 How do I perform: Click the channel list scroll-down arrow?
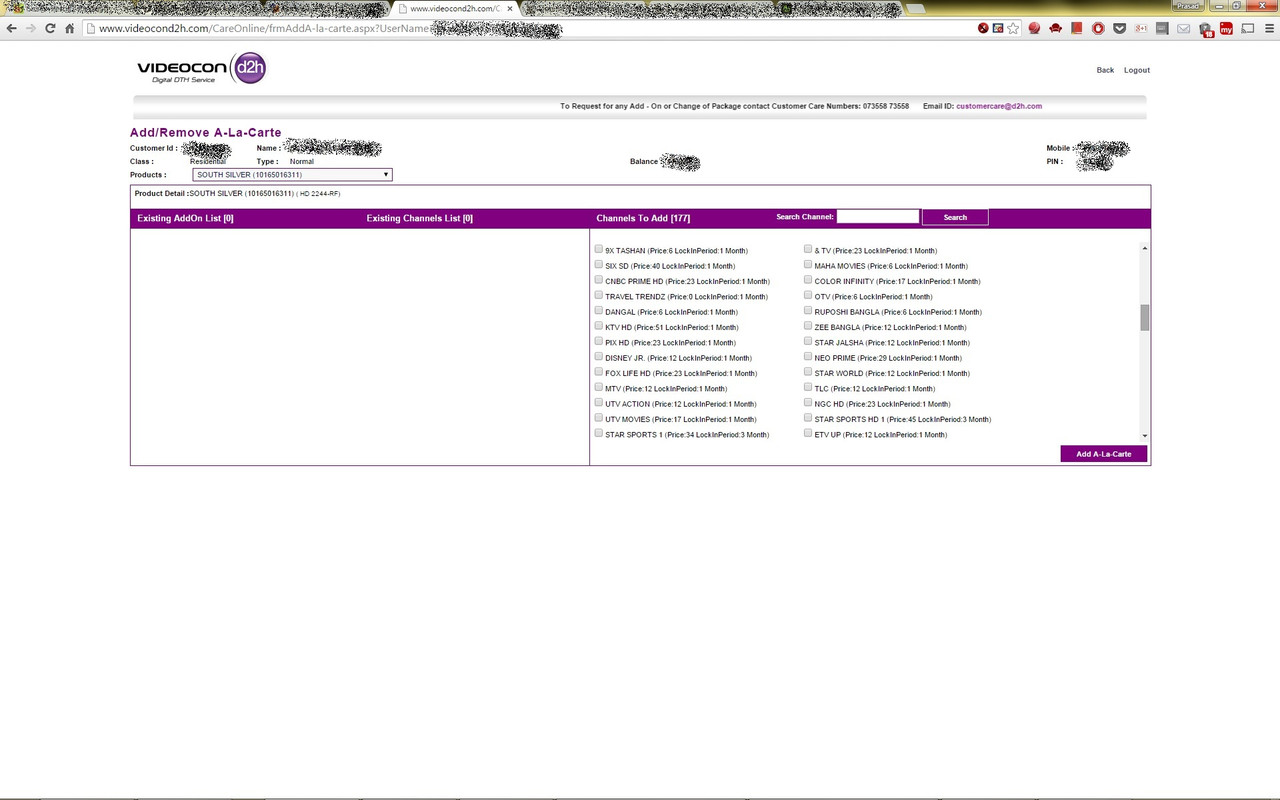[1145, 436]
